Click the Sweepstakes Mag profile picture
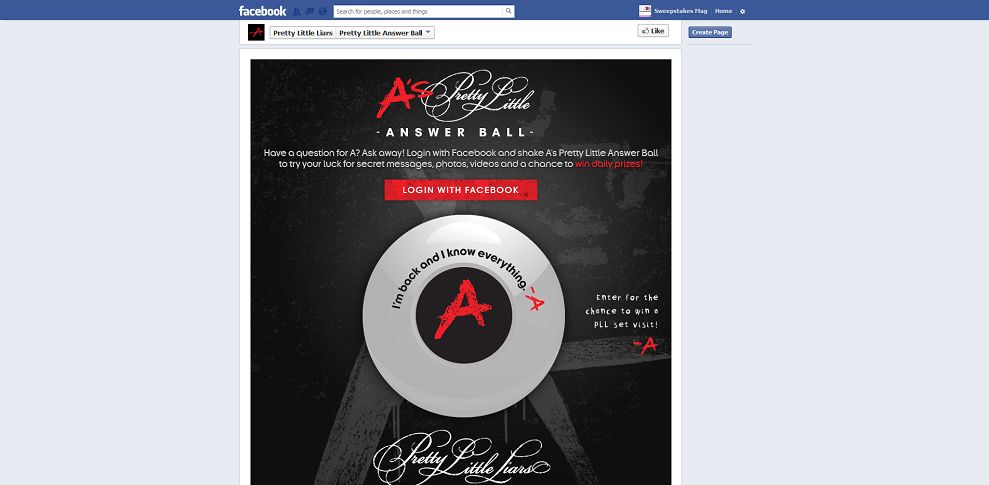 [645, 11]
